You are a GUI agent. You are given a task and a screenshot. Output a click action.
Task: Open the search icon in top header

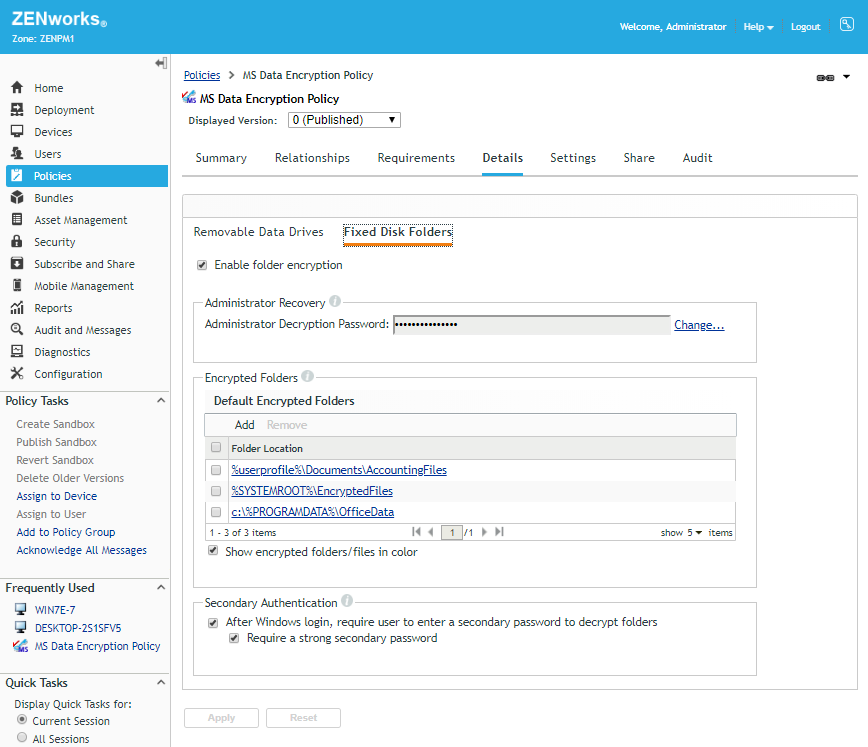(846, 24)
